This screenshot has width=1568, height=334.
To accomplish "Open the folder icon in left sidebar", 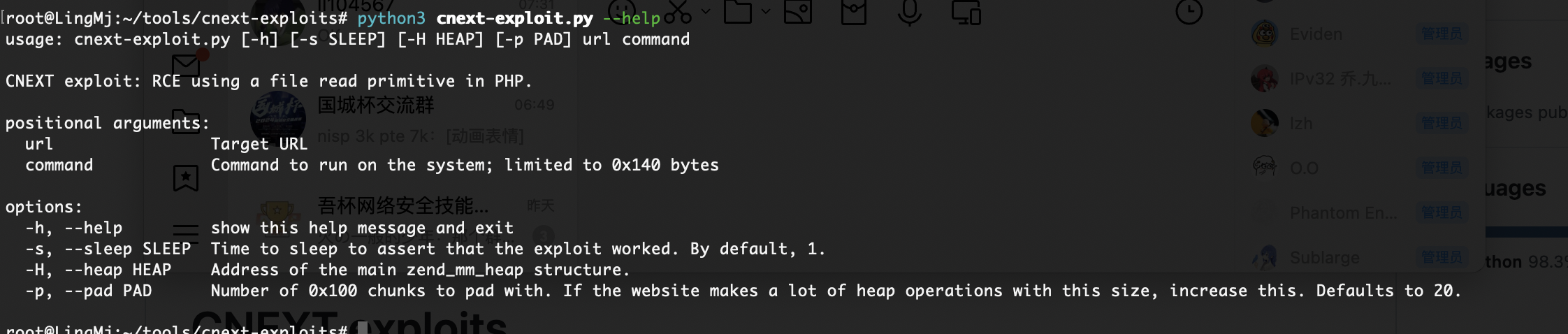I will [186, 121].
